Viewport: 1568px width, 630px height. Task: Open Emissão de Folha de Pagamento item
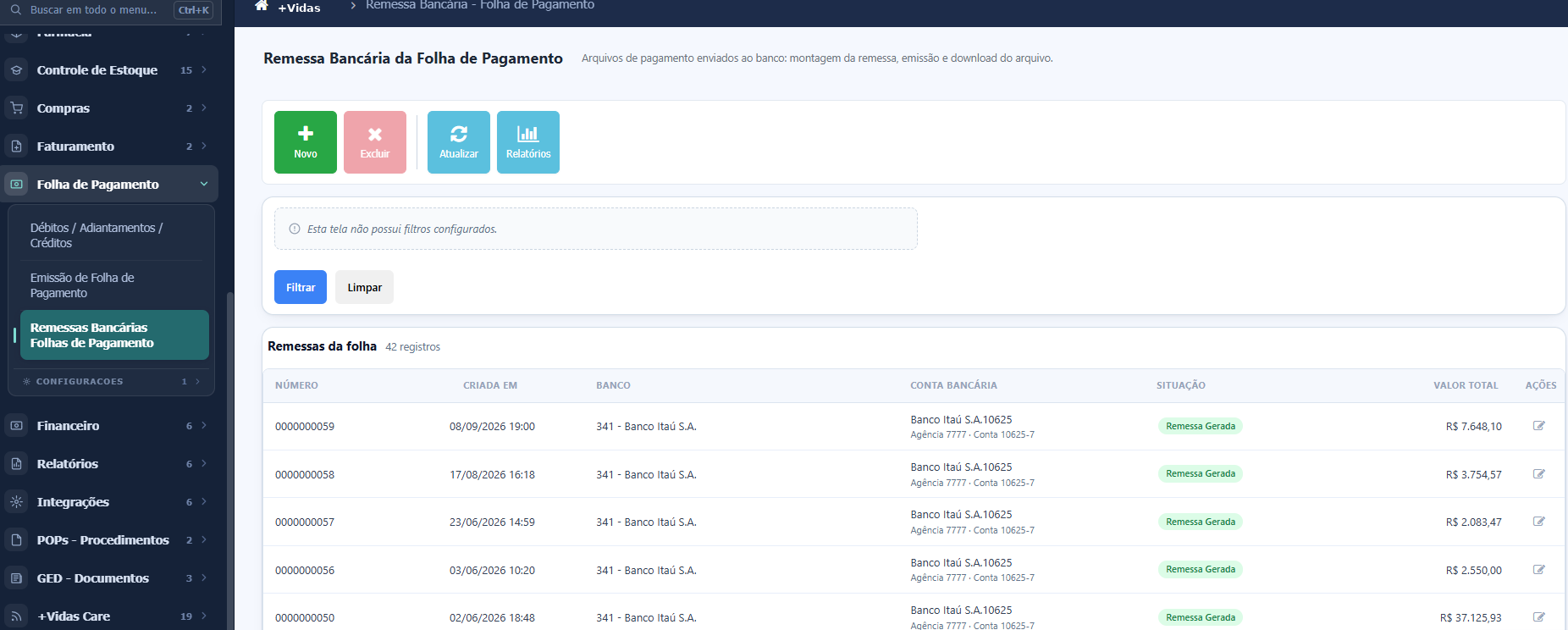(114, 285)
